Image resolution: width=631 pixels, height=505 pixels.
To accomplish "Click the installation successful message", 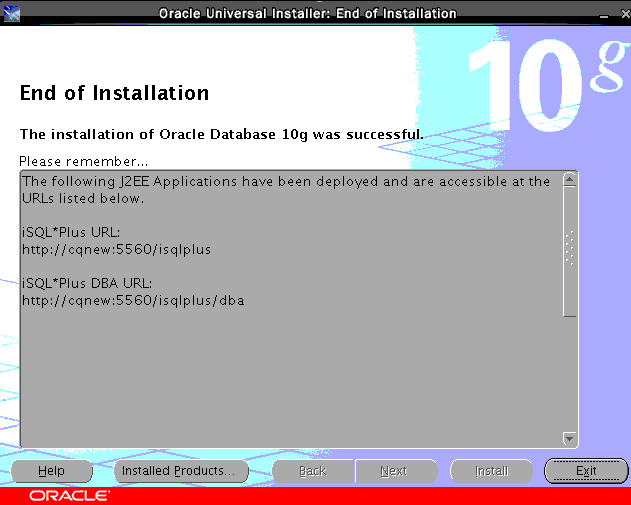I will tap(222, 134).
